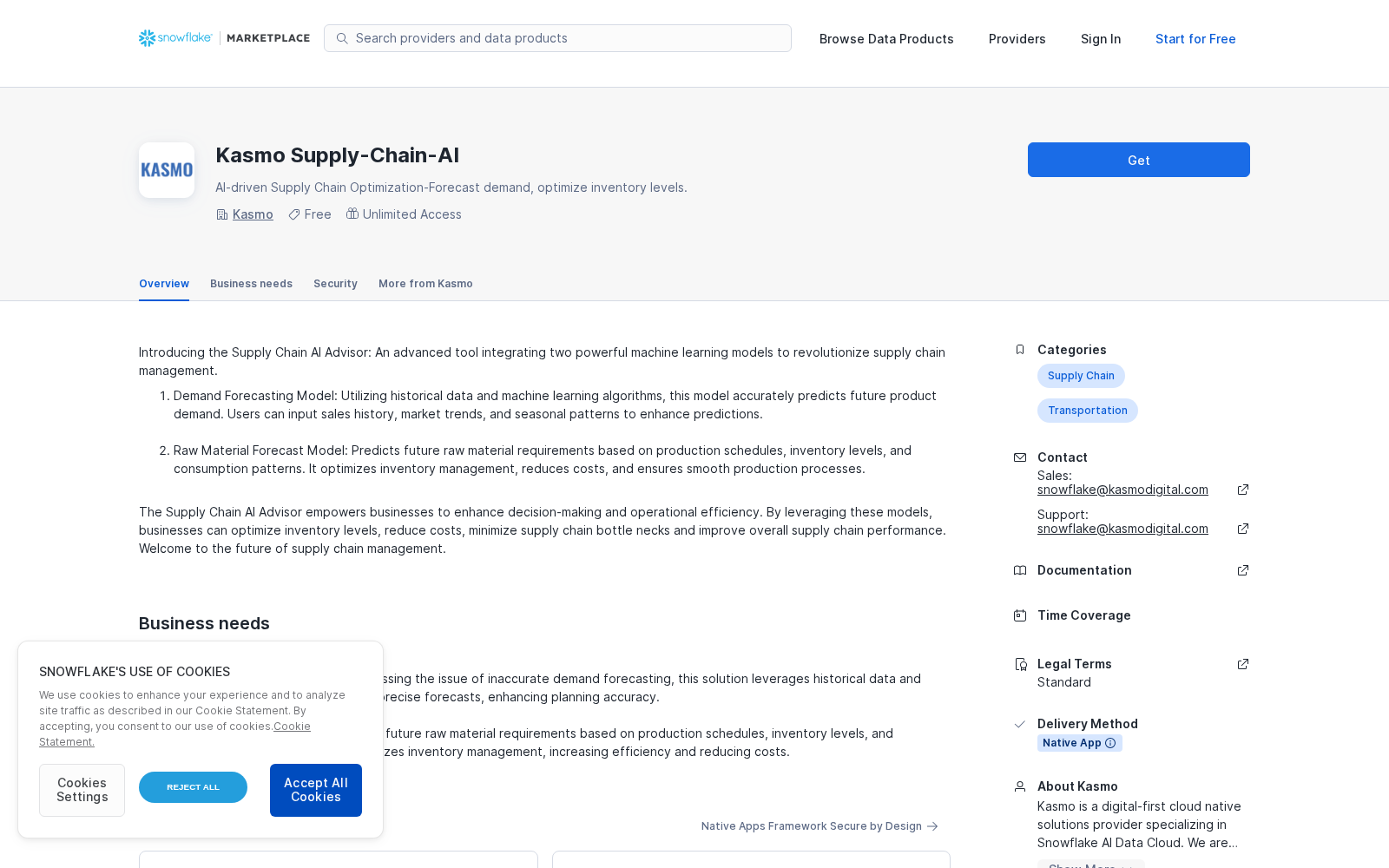Viewport: 1389px width, 868px height.
Task: Click the Standard legal terms value
Action: click(1064, 682)
